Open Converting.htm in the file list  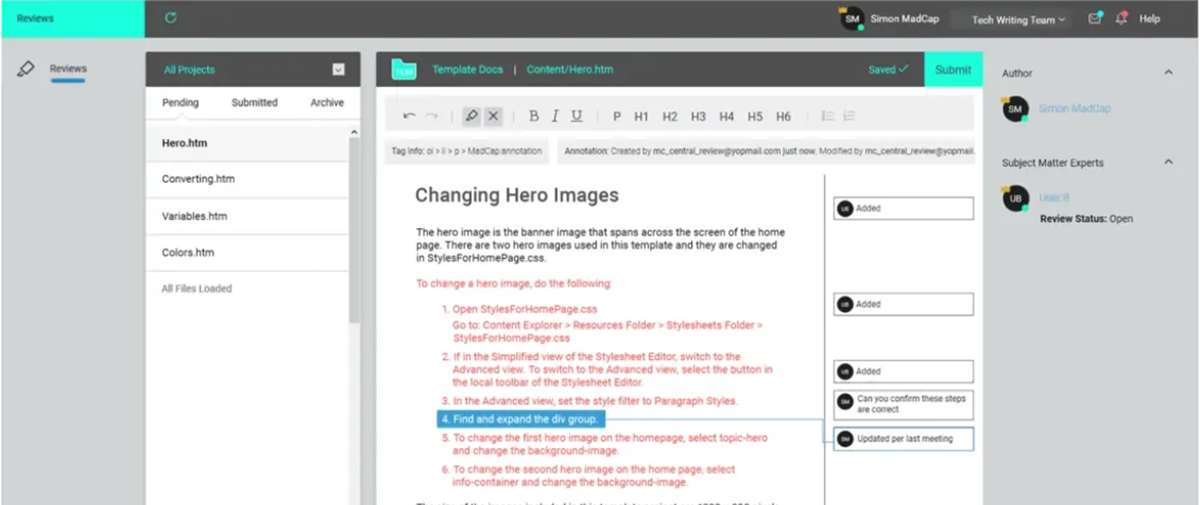pyautogui.click(x=198, y=179)
